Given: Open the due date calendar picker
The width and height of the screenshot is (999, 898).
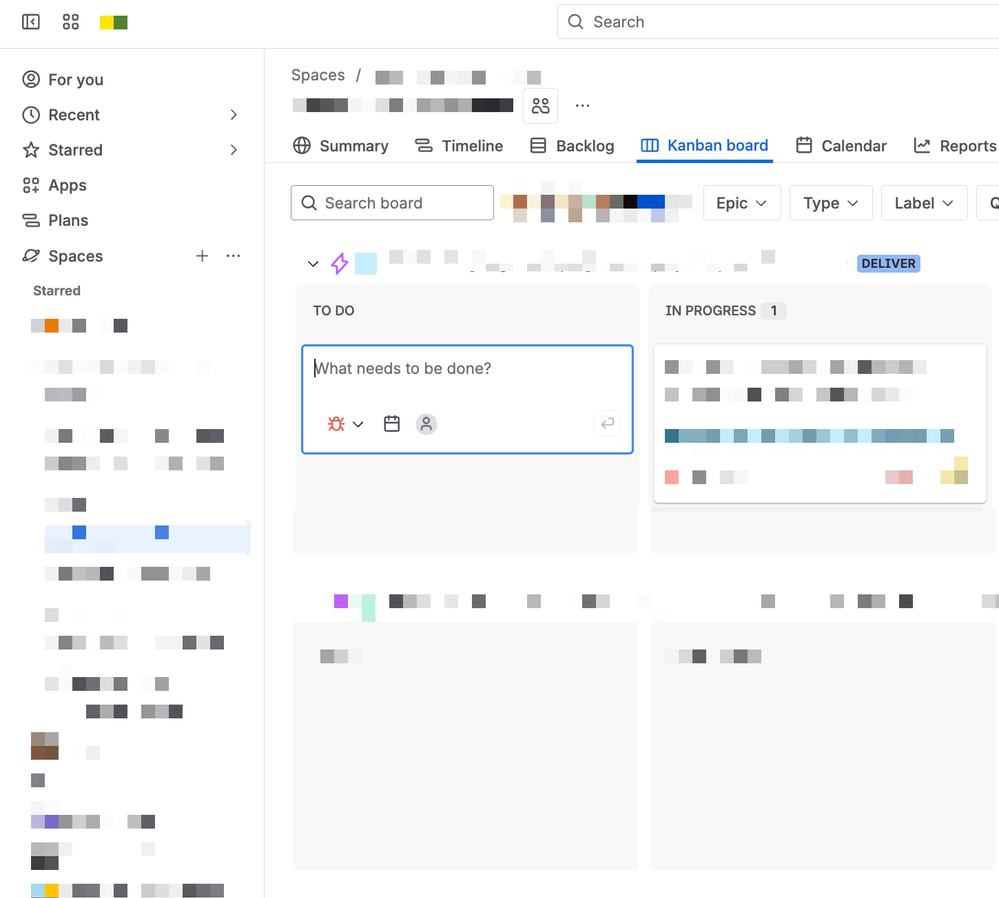Looking at the screenshot, I should (x=391, y=423).
